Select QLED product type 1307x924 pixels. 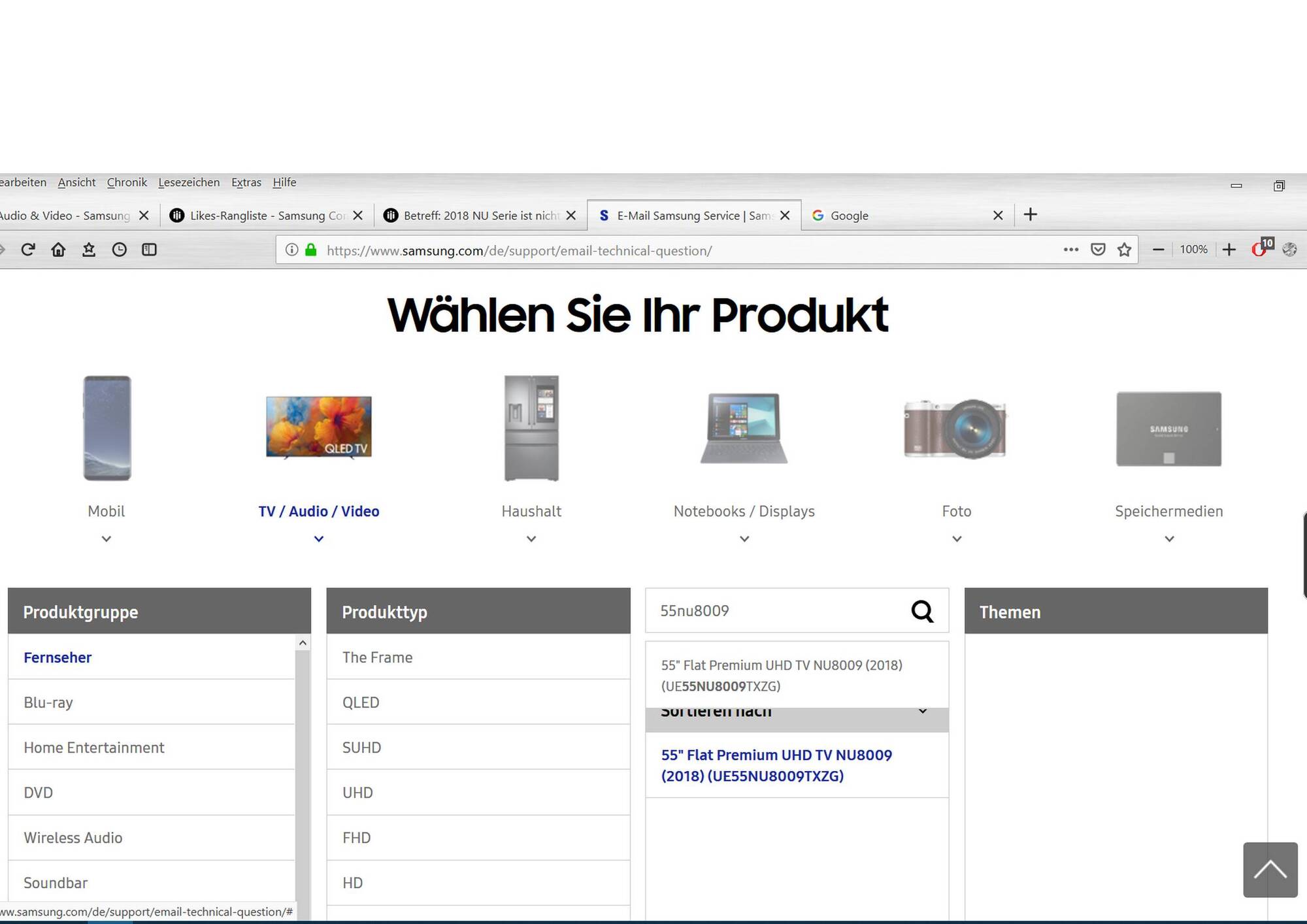[x=478, y=702]
